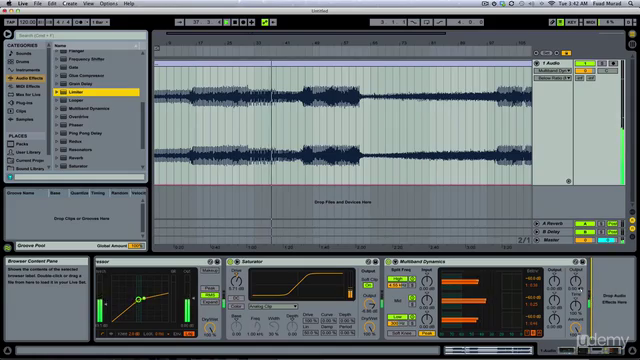Open the Multiband Dyn device chooser dropdown
Viewport: 640px width, 360px height.
[x=553, y=71]
